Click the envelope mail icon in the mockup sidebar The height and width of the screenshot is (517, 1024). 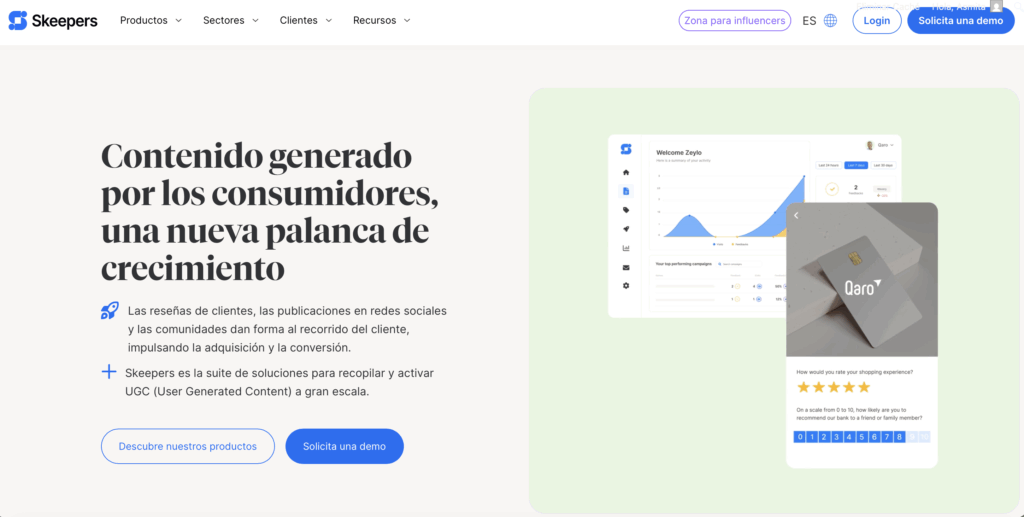pyautogui.click(x=626, y=267)
